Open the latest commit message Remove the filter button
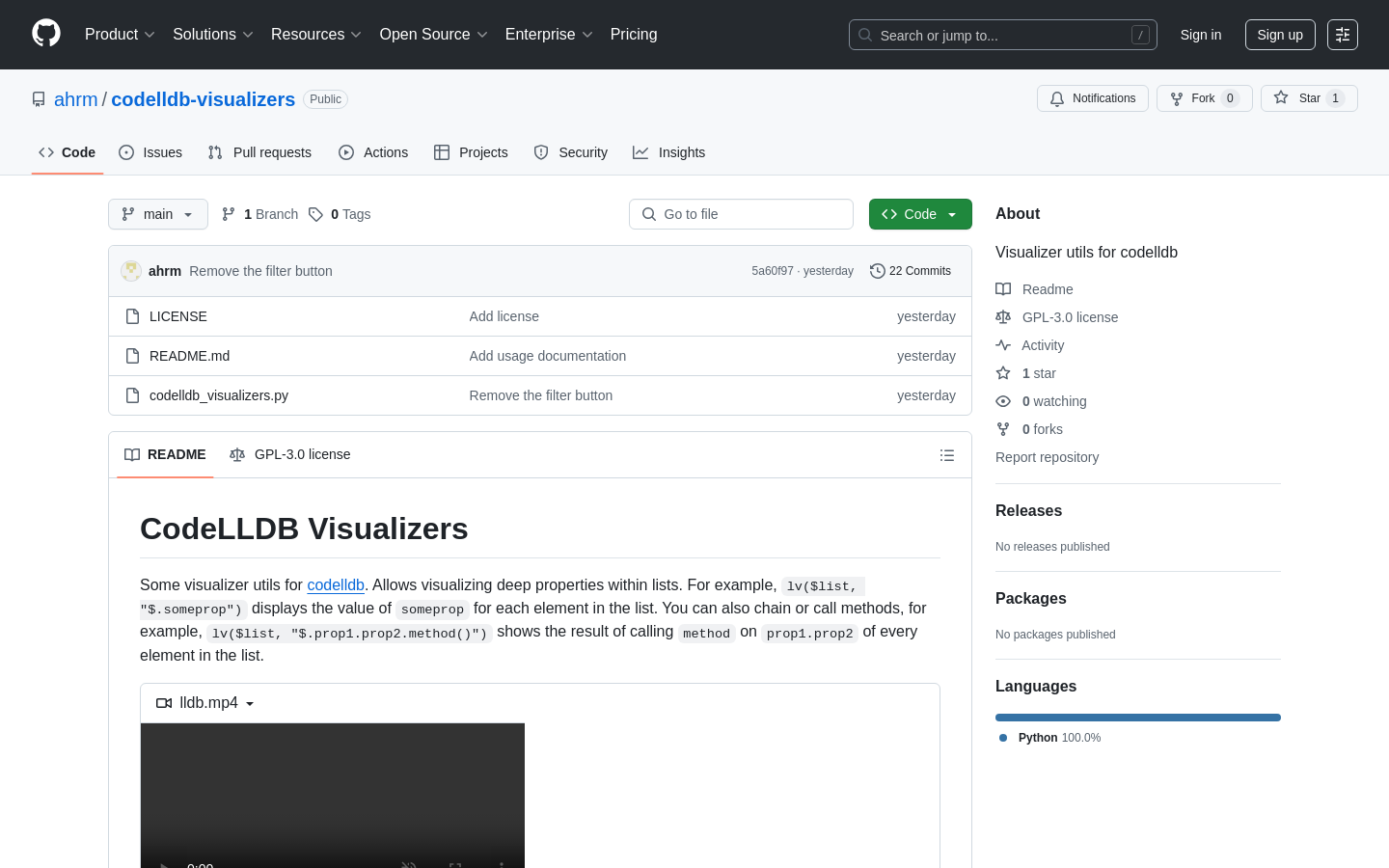 [260, 271]
